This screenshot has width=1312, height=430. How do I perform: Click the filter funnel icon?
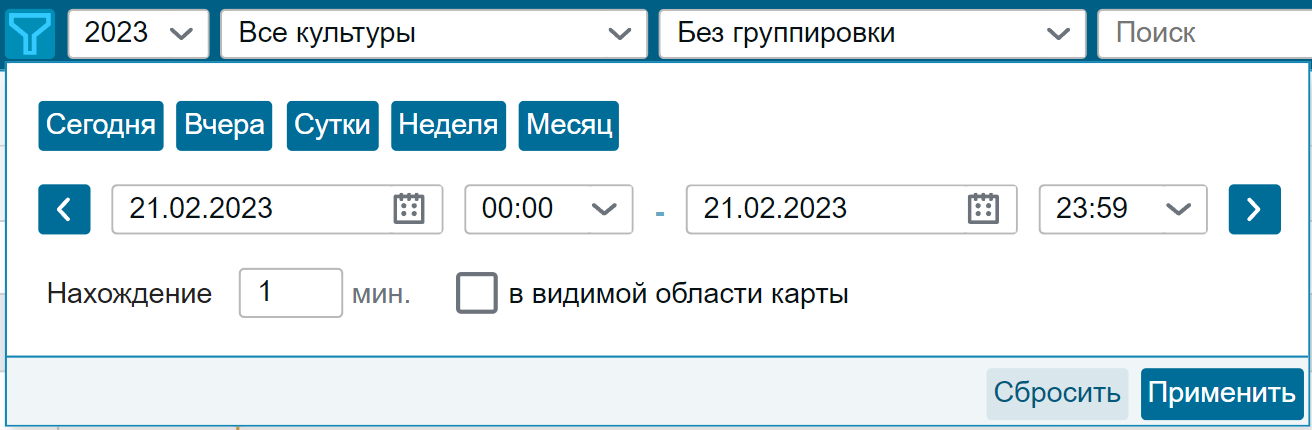pyautogui.click(x=29, y=33)
